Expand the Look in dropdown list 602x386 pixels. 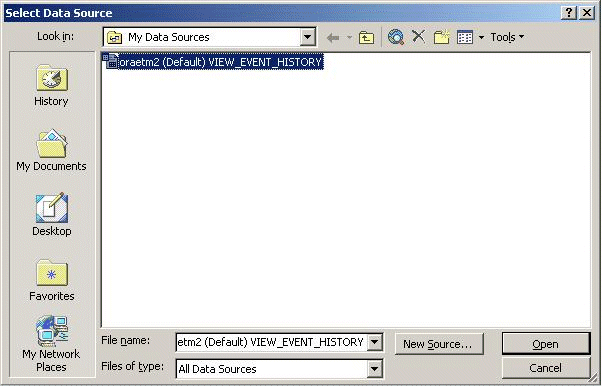[x=307, y=37]
